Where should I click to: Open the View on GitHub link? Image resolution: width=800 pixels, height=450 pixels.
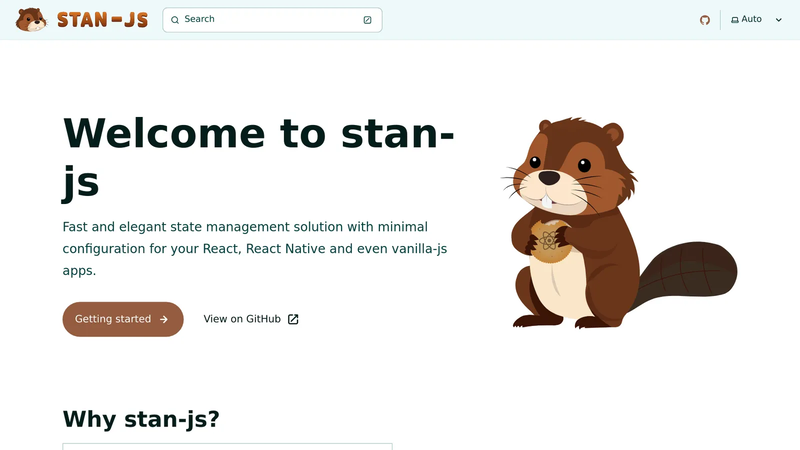coord(251,319)
